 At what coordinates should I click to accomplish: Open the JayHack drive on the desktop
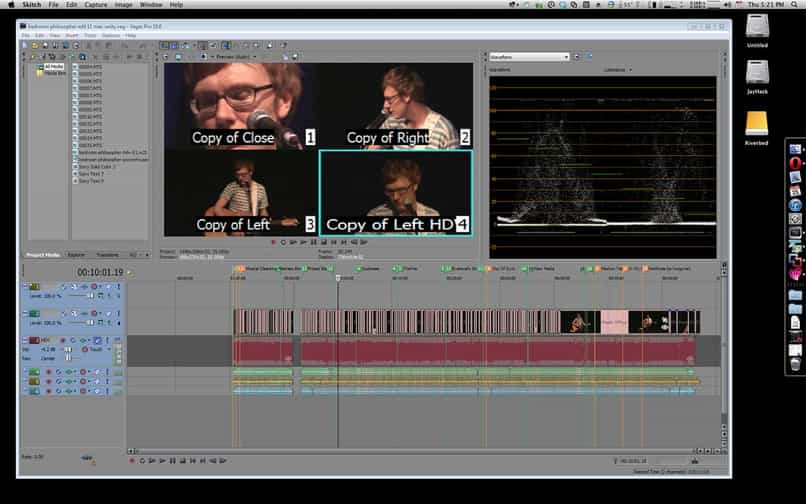click(757, 77)
